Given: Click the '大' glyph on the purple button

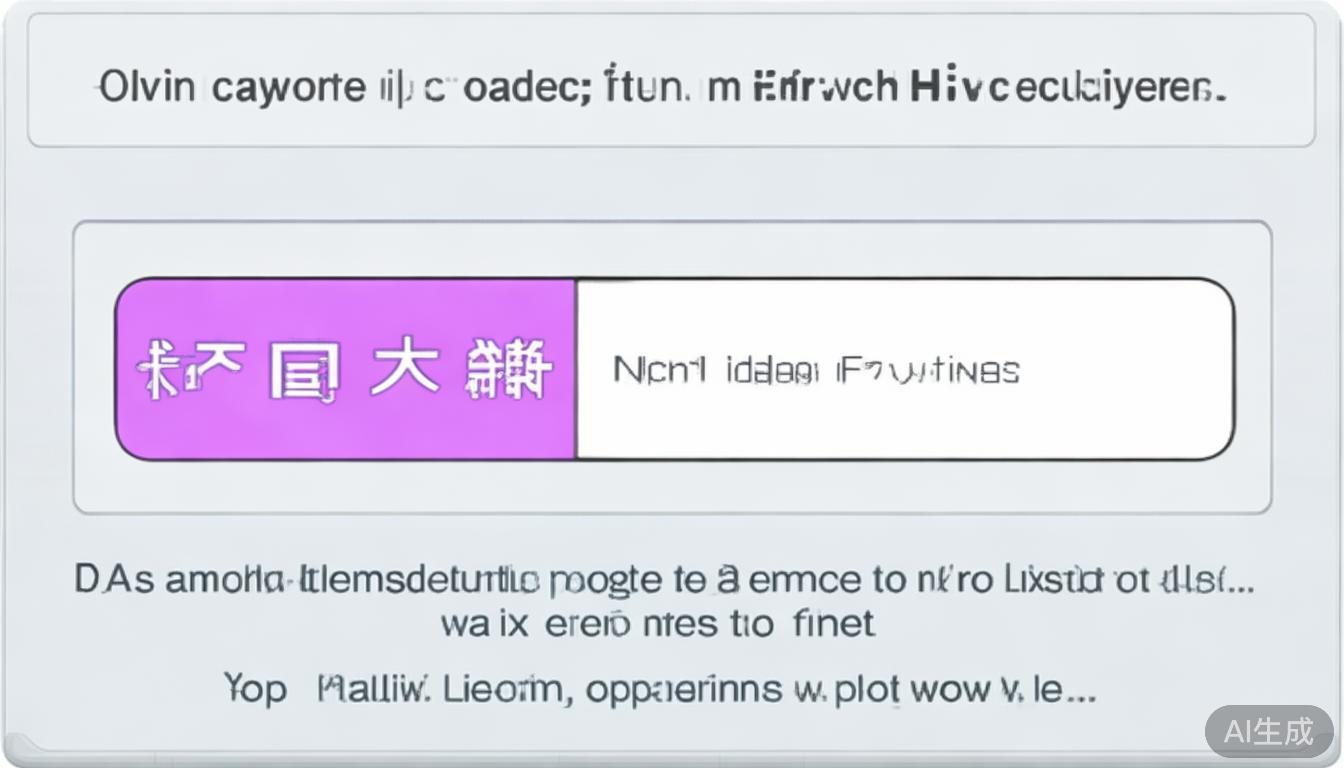Looking at the screenshot, I should tap(404, 368).
